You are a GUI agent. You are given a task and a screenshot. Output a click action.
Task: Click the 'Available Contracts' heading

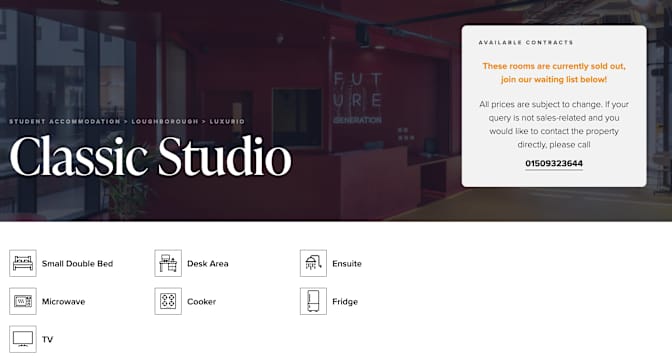[526, 42]
